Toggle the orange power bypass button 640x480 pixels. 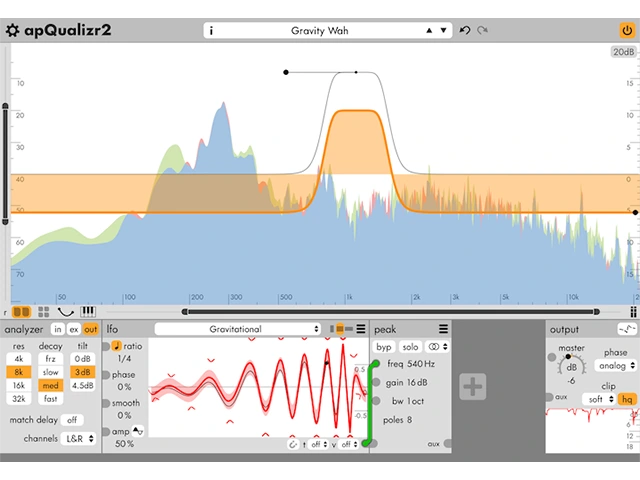click(627, 31)
